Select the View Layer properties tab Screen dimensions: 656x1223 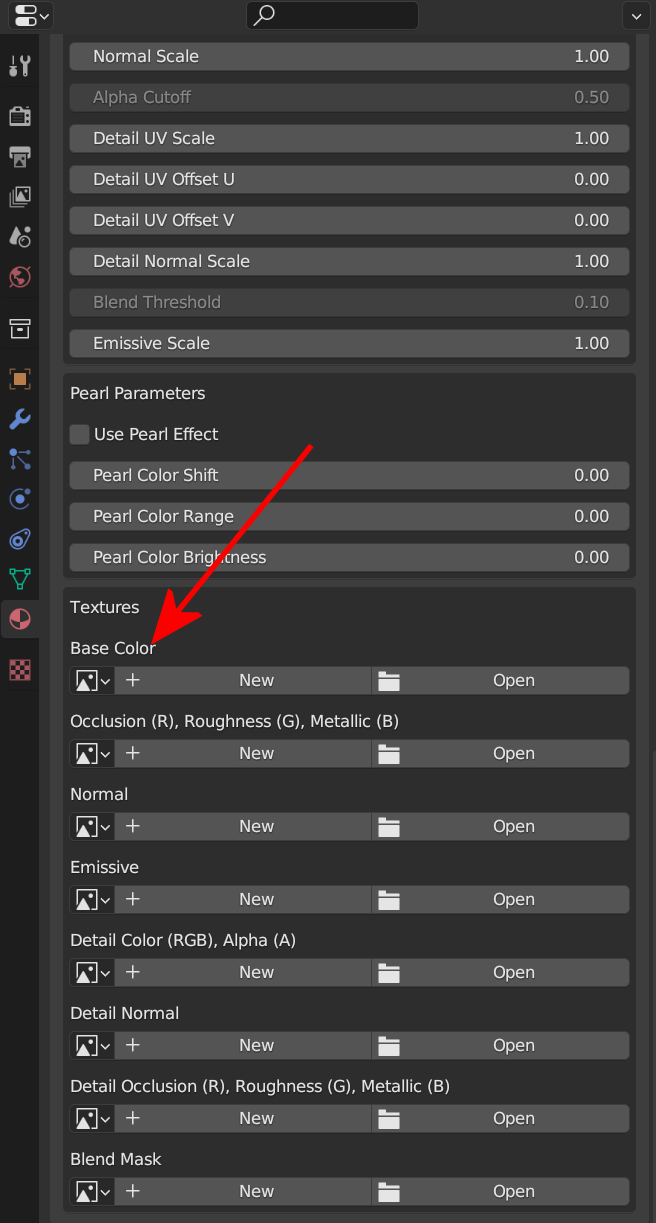pos(19,196)
